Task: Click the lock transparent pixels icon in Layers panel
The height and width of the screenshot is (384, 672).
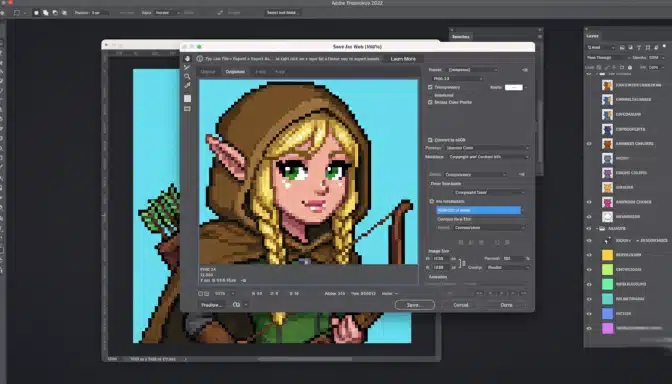Action: click(599, 67)
